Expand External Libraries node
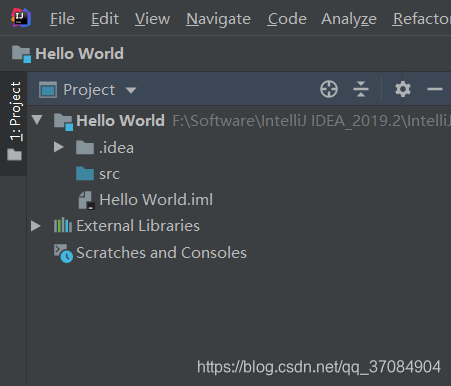 [36, 226]
